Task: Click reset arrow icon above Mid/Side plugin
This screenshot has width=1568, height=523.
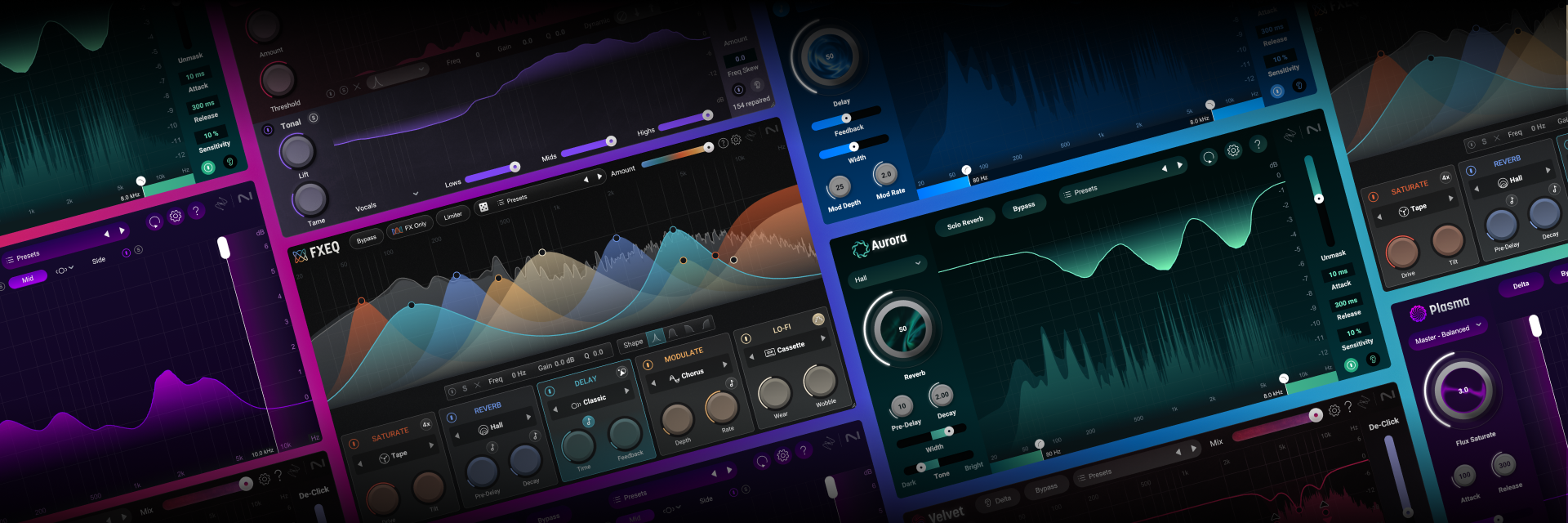Action: coord(154,221)
